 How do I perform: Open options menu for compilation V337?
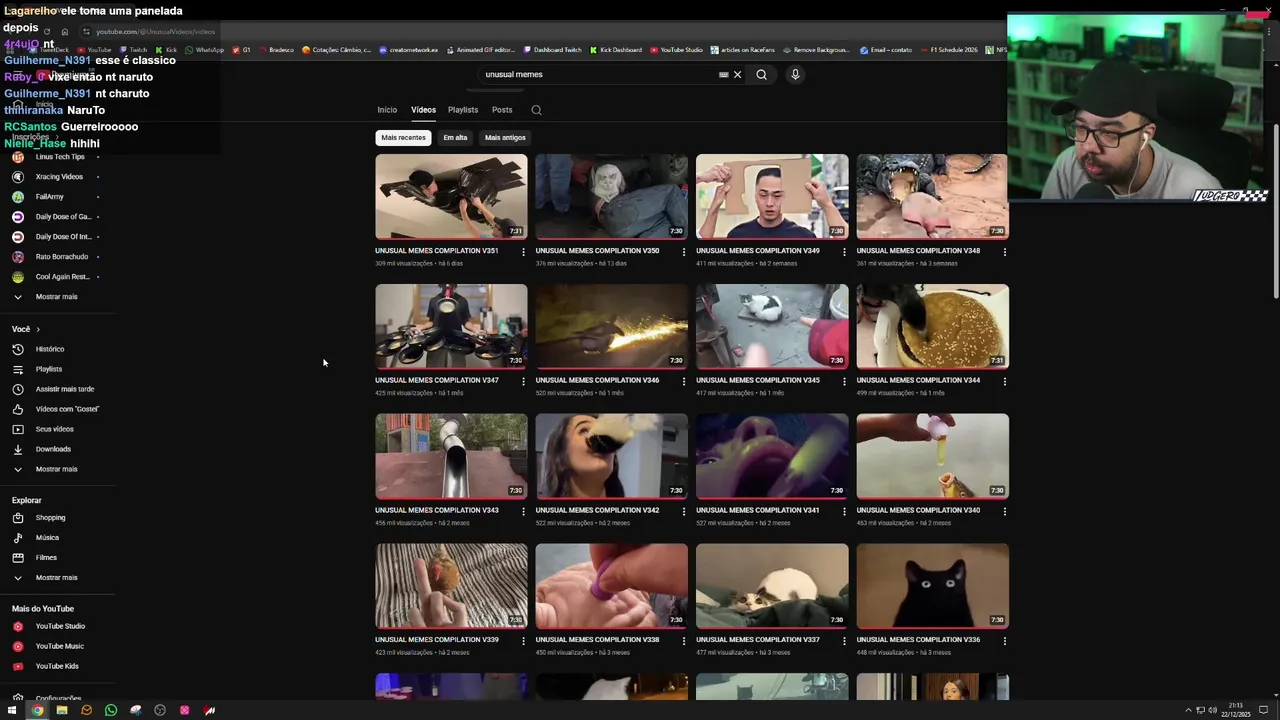(844, 641)
